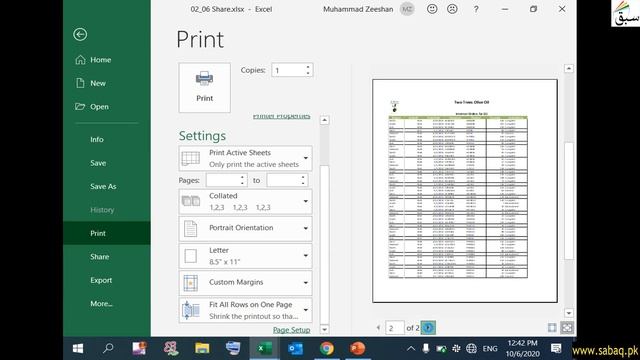Open the Letter paper size dropdown
Screen dimensions: 640x360
tap(245, 256)
